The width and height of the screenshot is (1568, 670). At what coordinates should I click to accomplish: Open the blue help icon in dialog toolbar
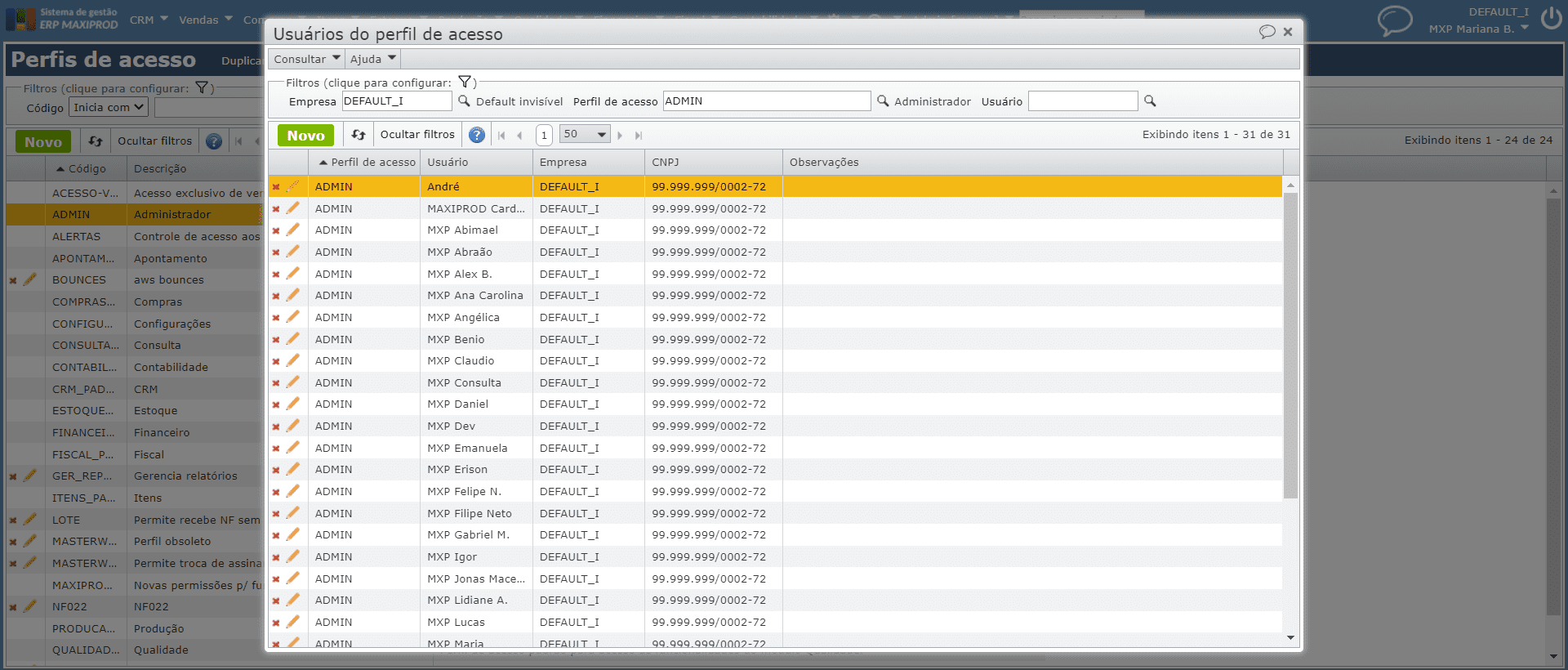tap(477, 135)
